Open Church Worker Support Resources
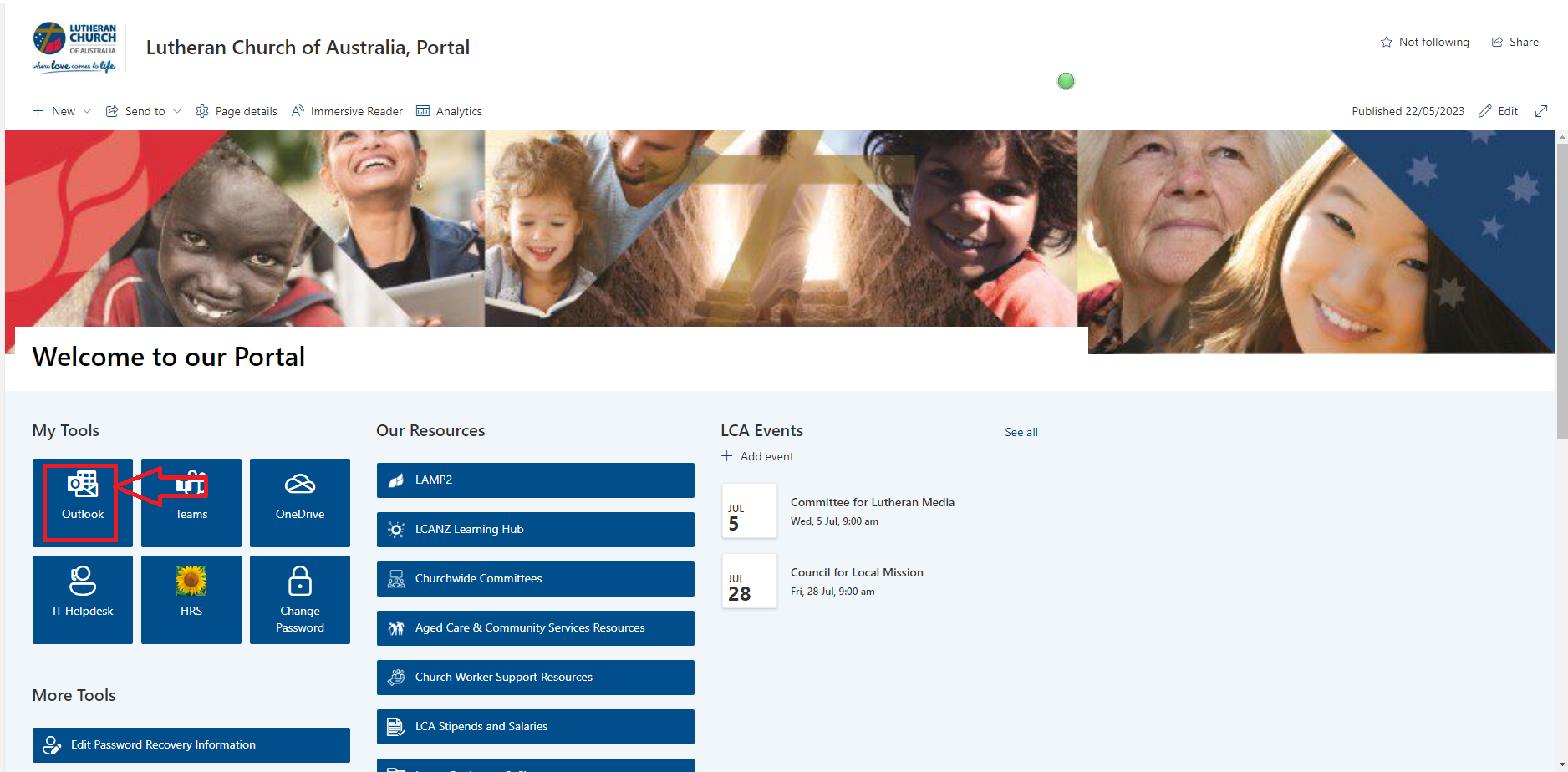This screenshot has width=1568, height=772. pos(536,678)
